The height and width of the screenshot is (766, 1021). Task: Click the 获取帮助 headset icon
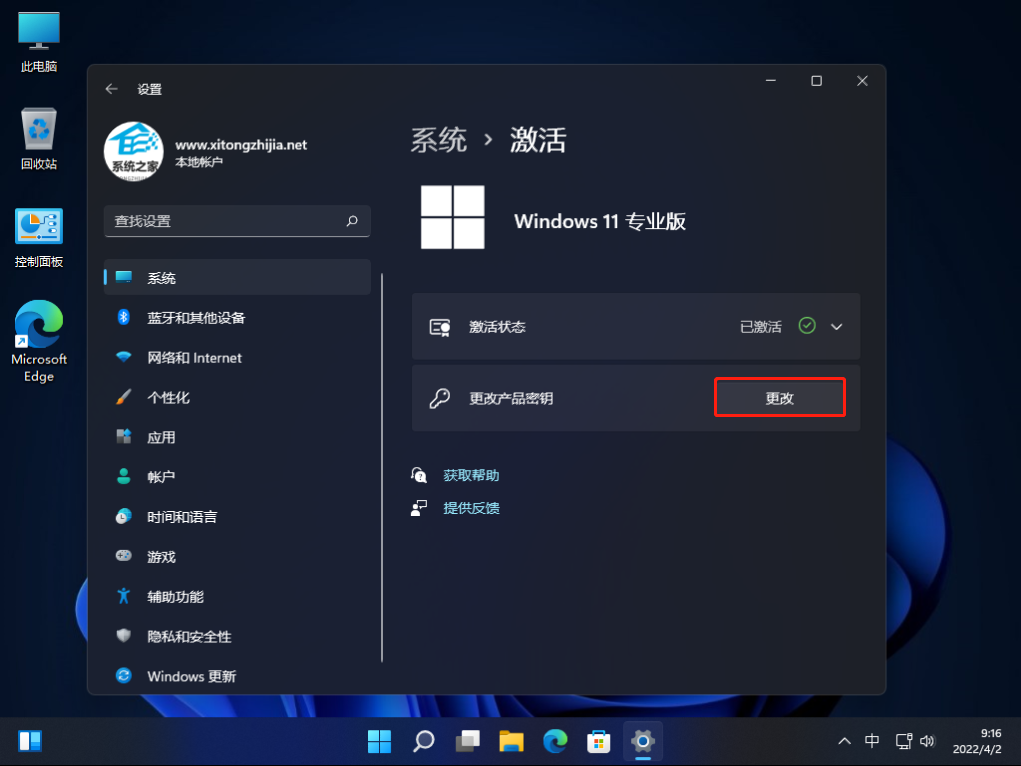pyautogui.click(x=419, y=475)
